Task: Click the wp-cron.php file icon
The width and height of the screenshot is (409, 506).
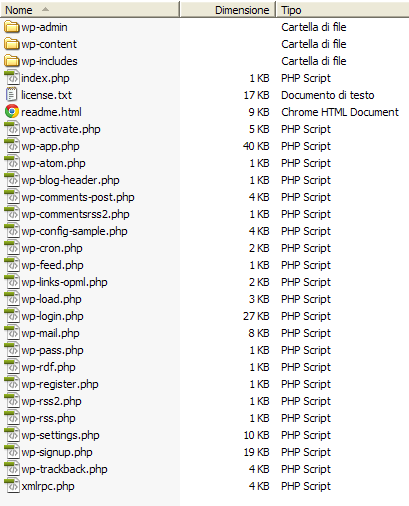Action: click(x=12, y=248)
